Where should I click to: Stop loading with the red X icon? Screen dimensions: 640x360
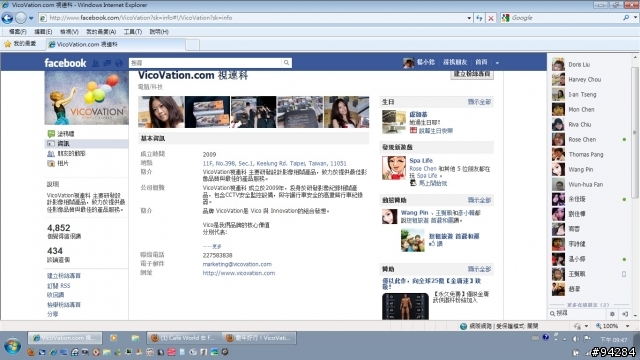click(491, 18)
